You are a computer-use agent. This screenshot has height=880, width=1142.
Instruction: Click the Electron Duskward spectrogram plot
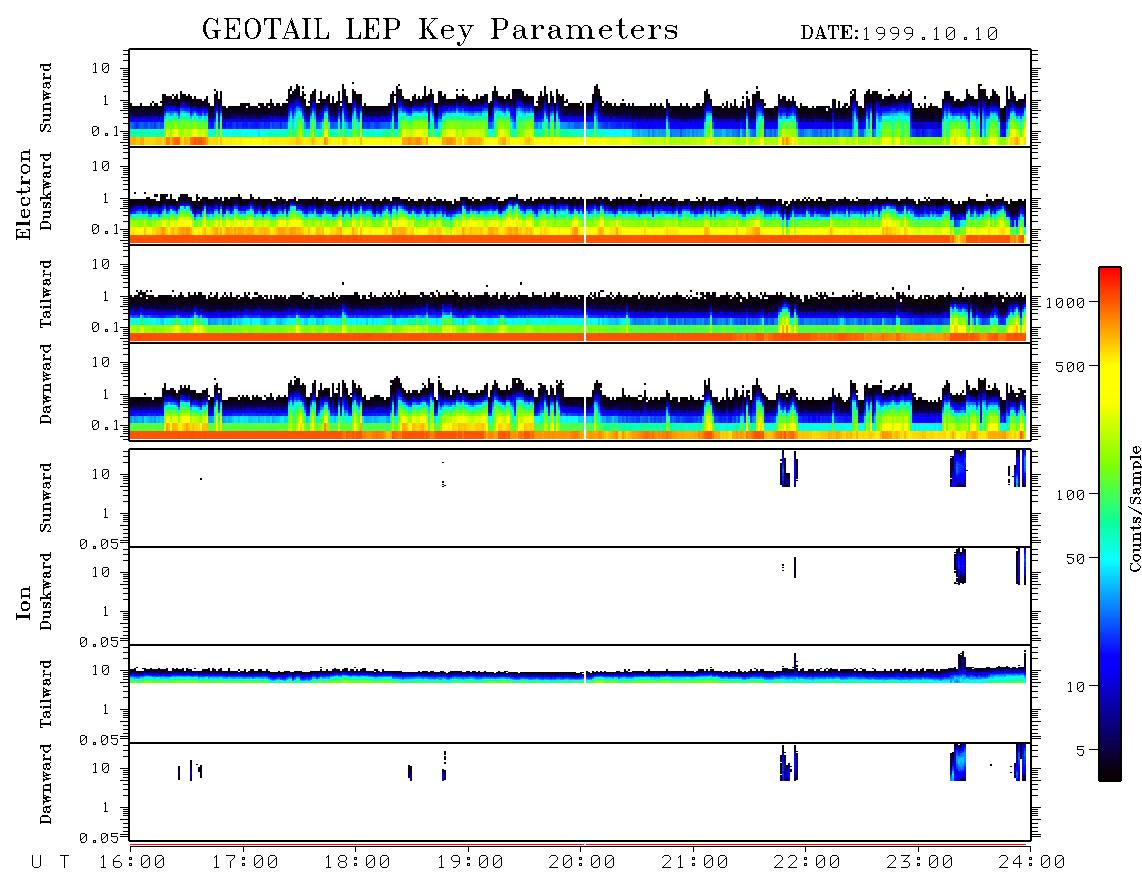pos(580,195)
